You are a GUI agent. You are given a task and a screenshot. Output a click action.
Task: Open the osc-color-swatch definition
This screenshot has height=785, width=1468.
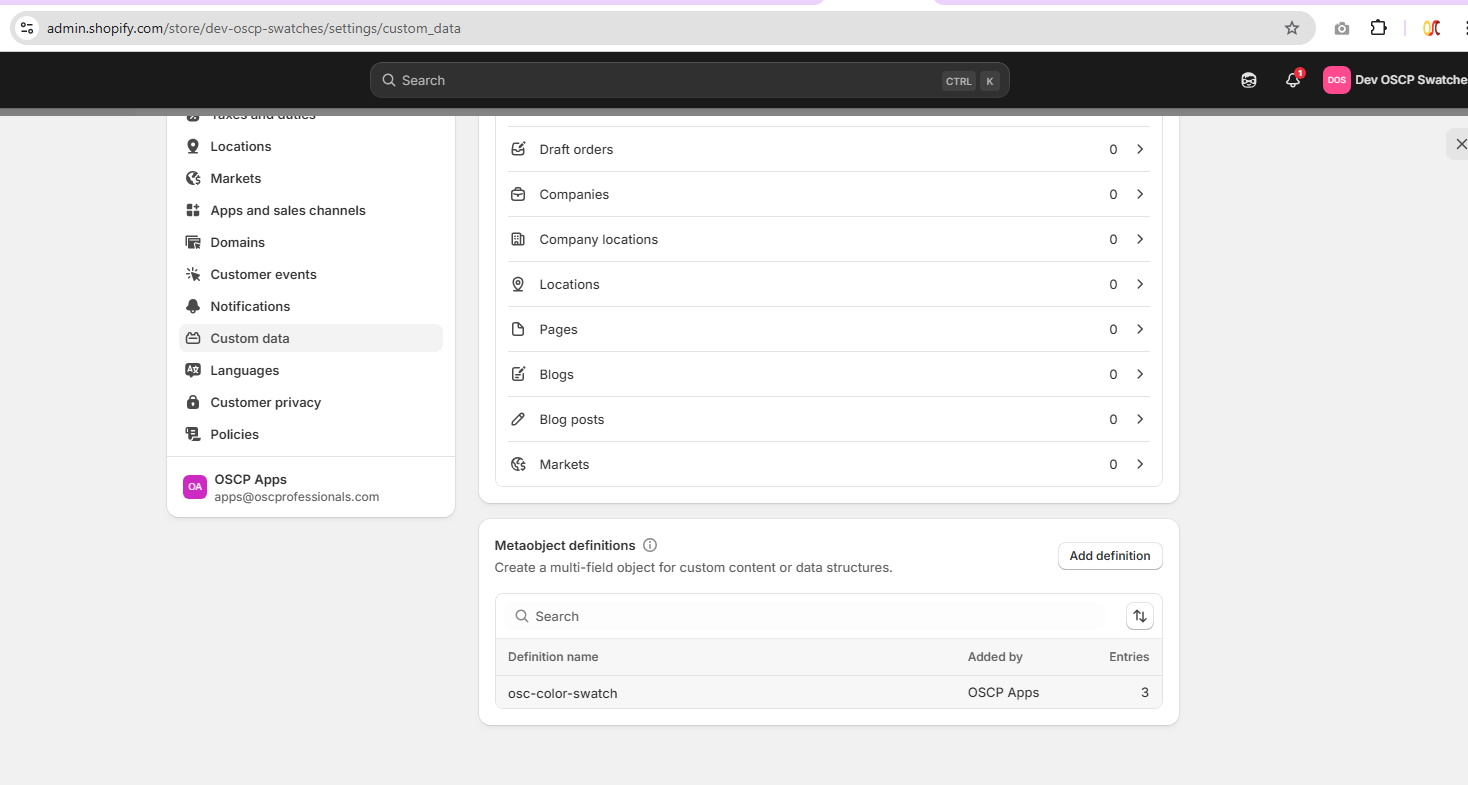tap(563, 693)
